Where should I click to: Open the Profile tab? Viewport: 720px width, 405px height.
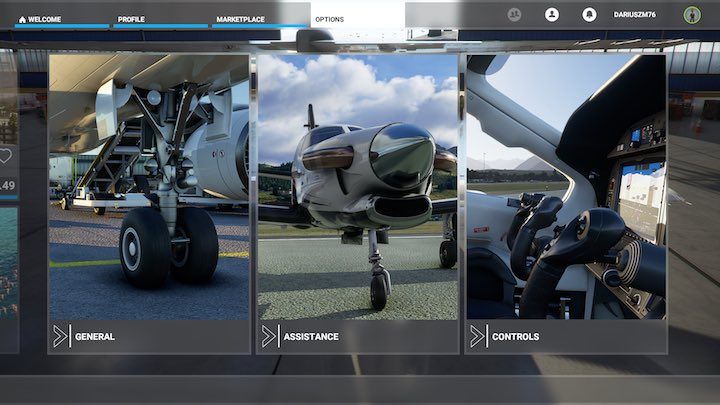pos(131,19)
